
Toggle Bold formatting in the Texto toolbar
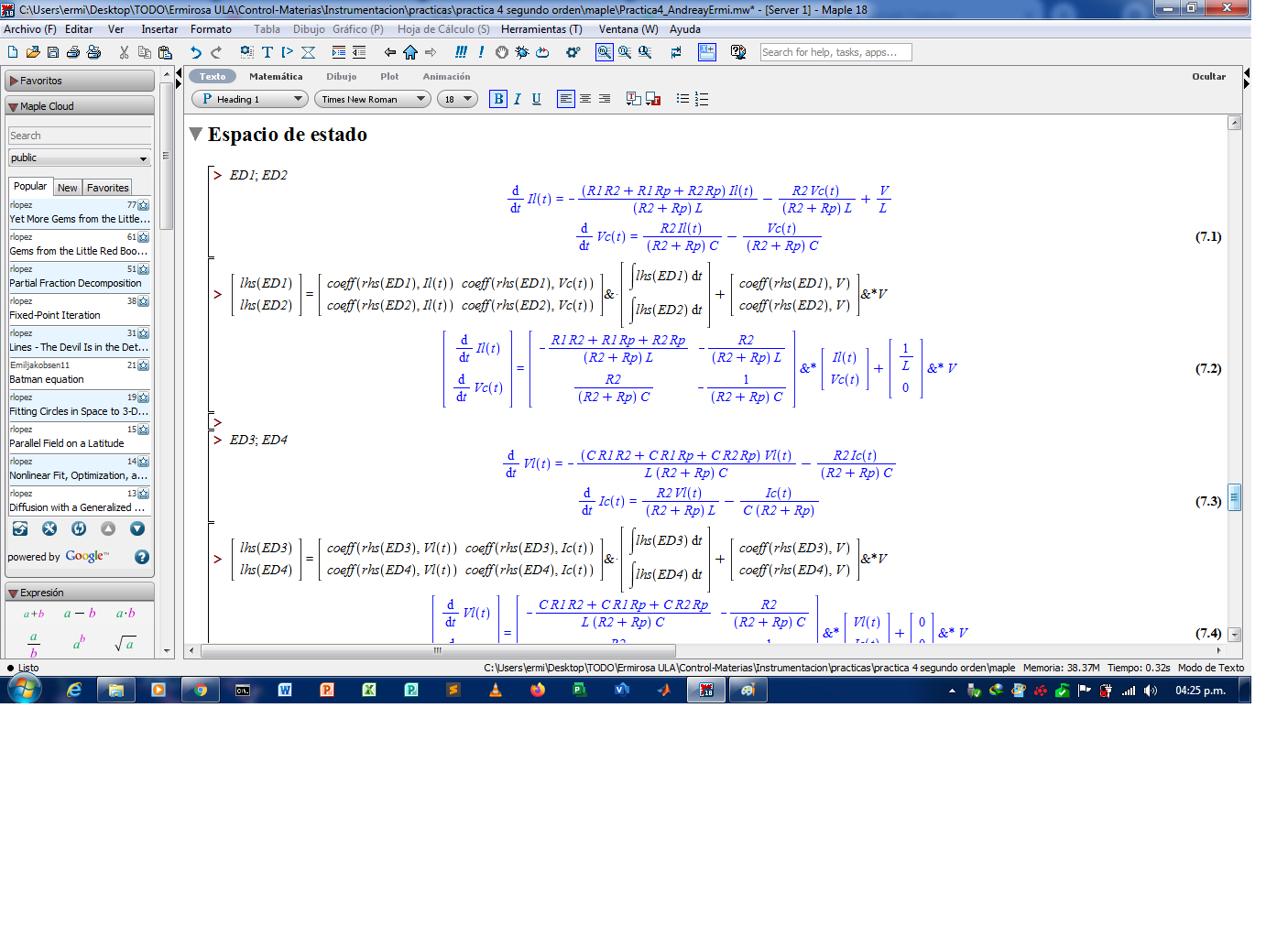click(498, 98)
